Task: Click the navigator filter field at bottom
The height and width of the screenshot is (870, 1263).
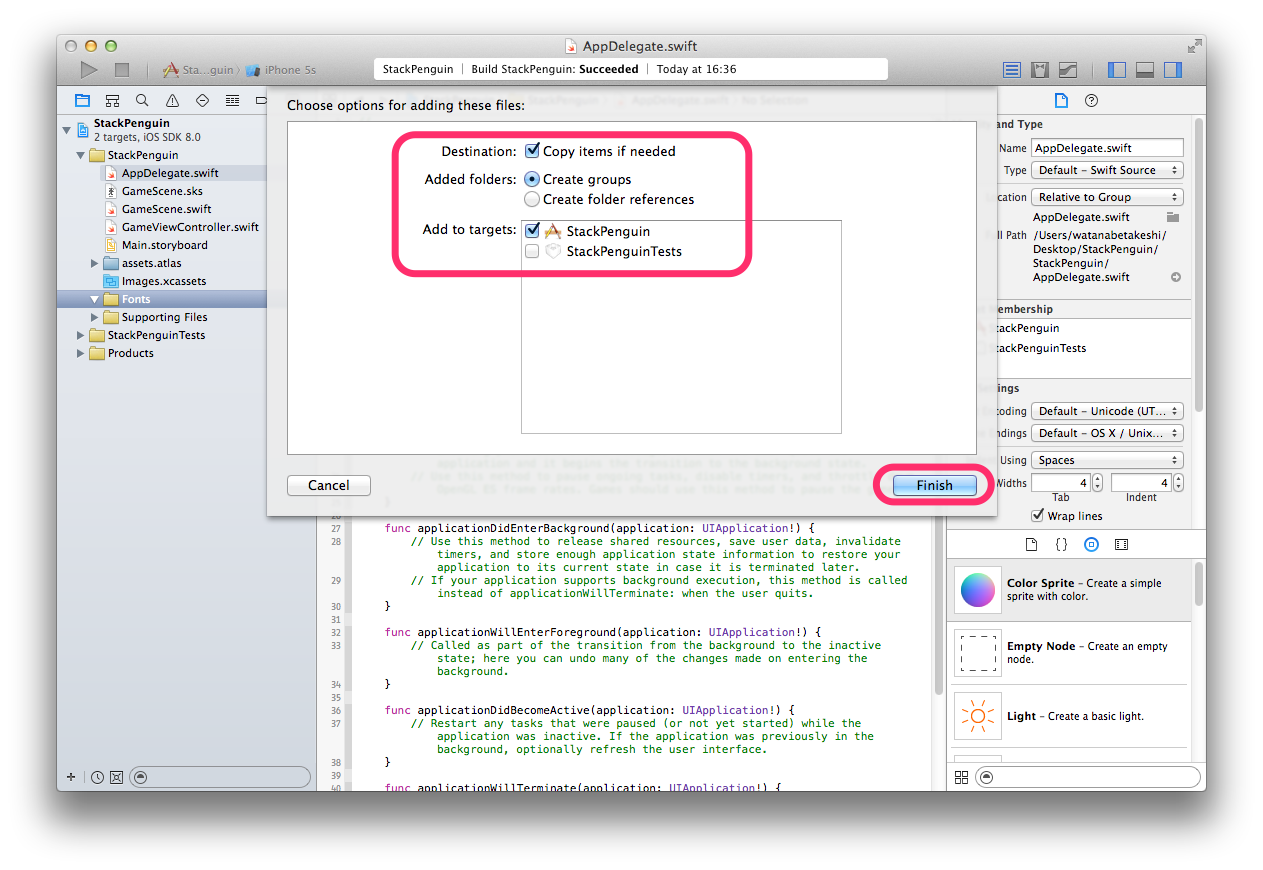Action: tap(220, 776)
